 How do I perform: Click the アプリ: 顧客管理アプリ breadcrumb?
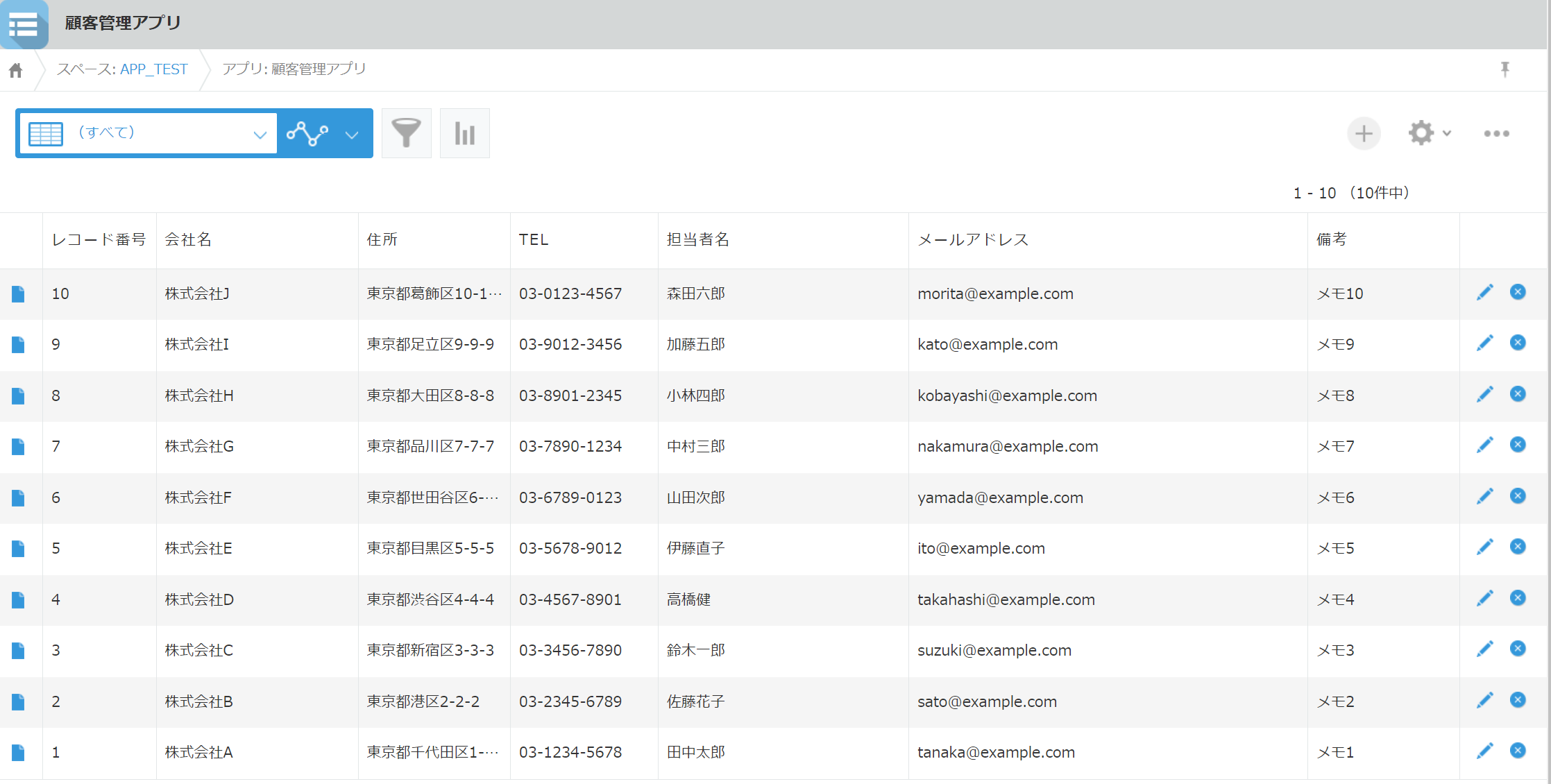294,69
